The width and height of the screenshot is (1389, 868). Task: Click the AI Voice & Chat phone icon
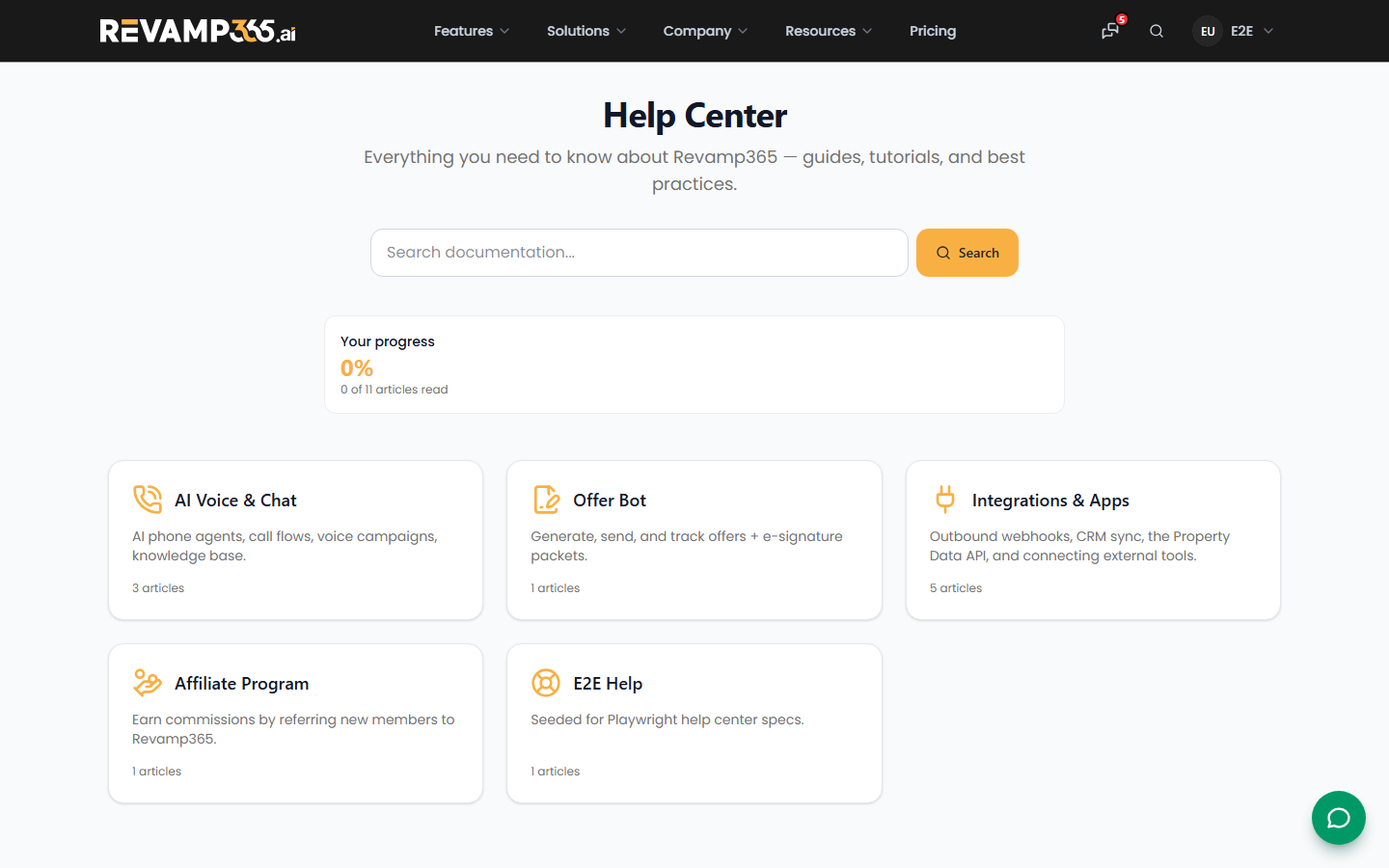point(148,500)
